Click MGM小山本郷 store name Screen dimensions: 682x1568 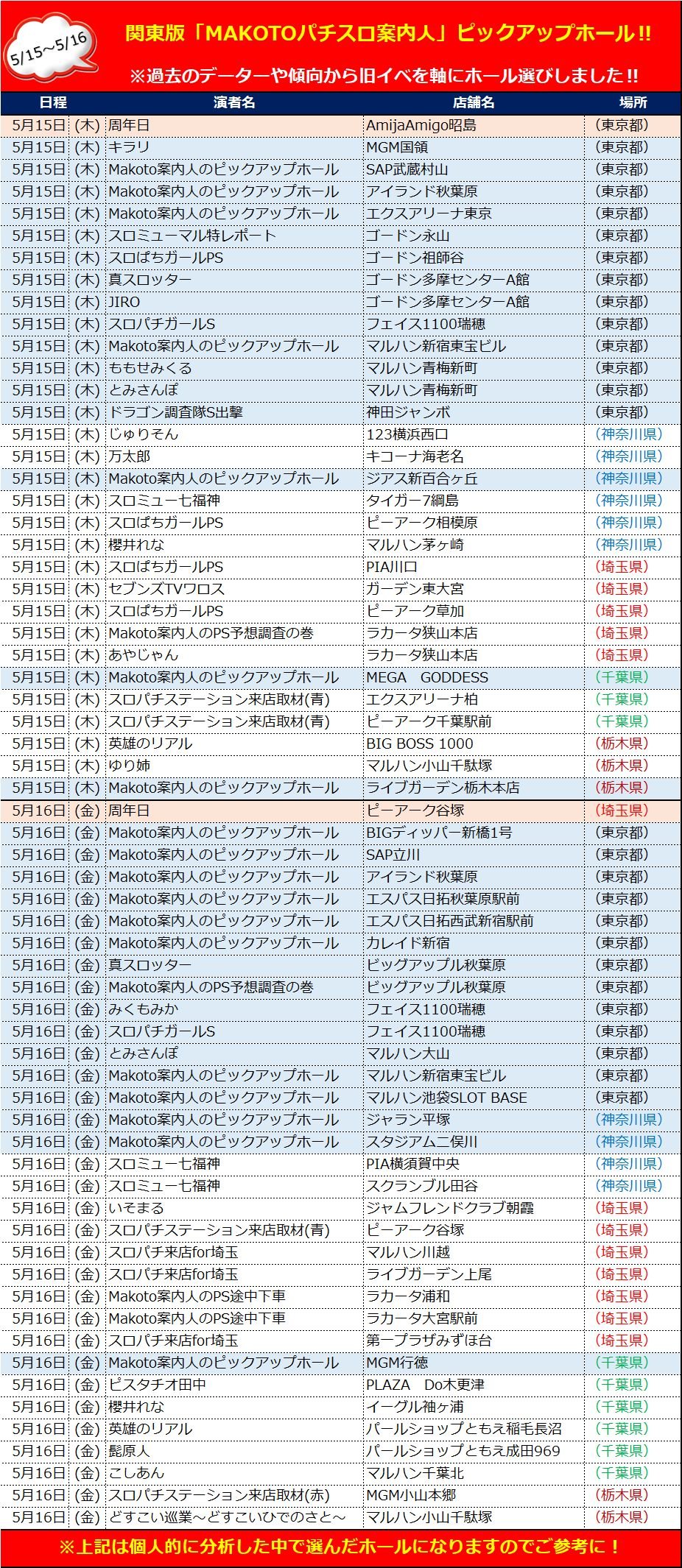click(x=411, y=1495)
